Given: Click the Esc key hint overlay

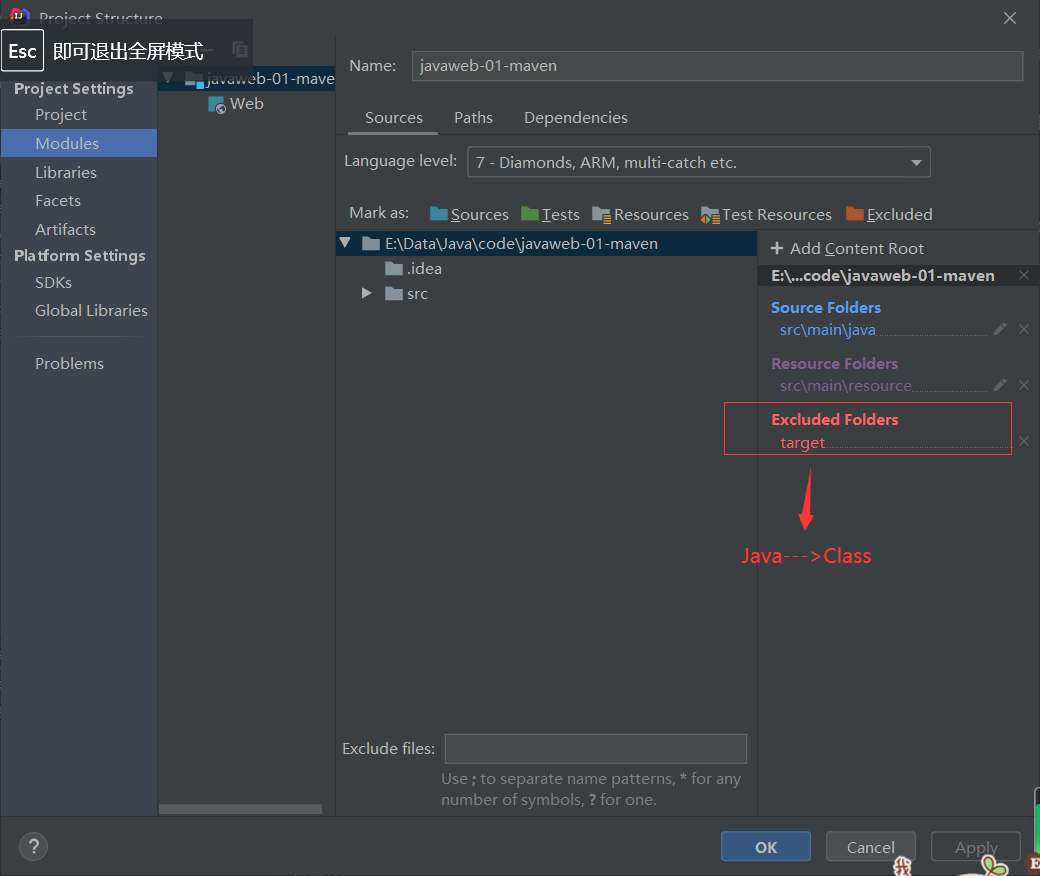Looking at the screenshot, I should (x=23, y=50).
